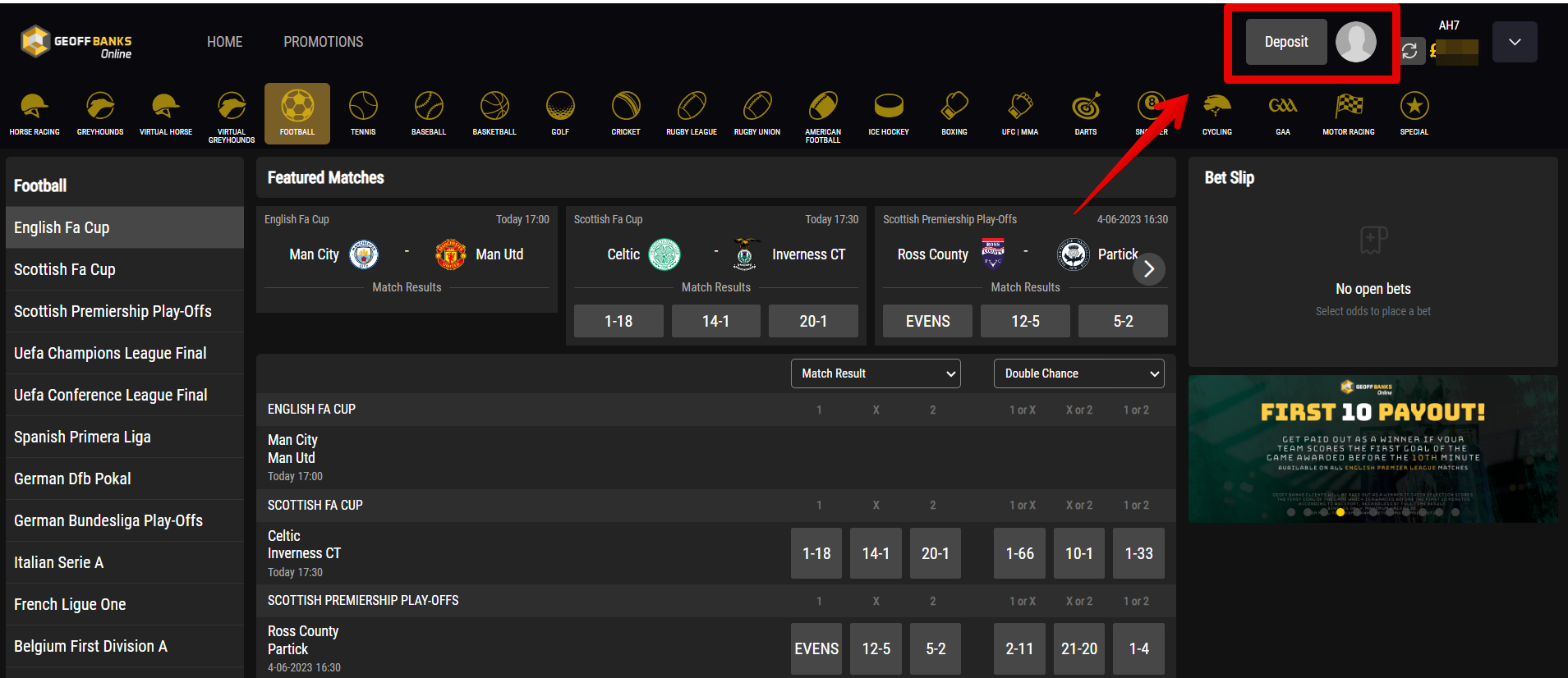This screenshot has height=678, width=1568.
Task: Select Celtic double chance 1-66
Action: tap(1019, 553)
